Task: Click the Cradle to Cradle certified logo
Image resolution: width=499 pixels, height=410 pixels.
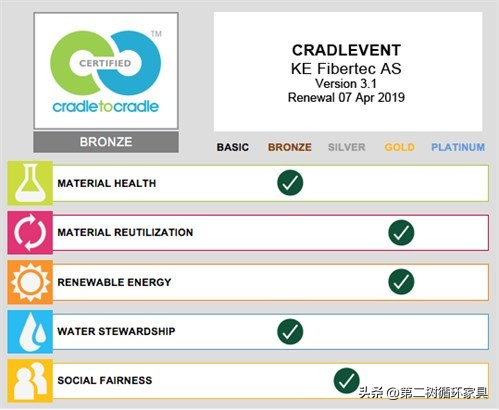Action: (x=106, y=71)
